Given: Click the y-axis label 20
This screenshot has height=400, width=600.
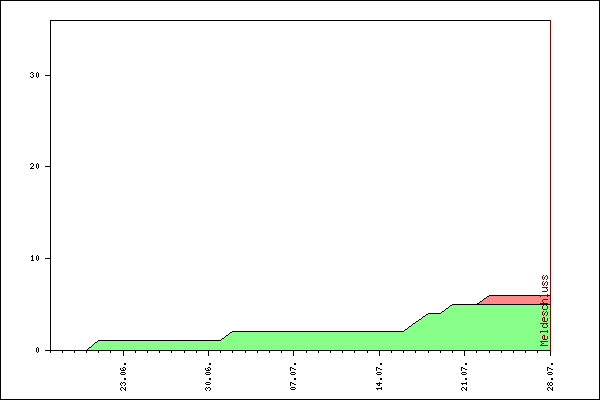Looking at the screenshot, I should coord(35,166).
